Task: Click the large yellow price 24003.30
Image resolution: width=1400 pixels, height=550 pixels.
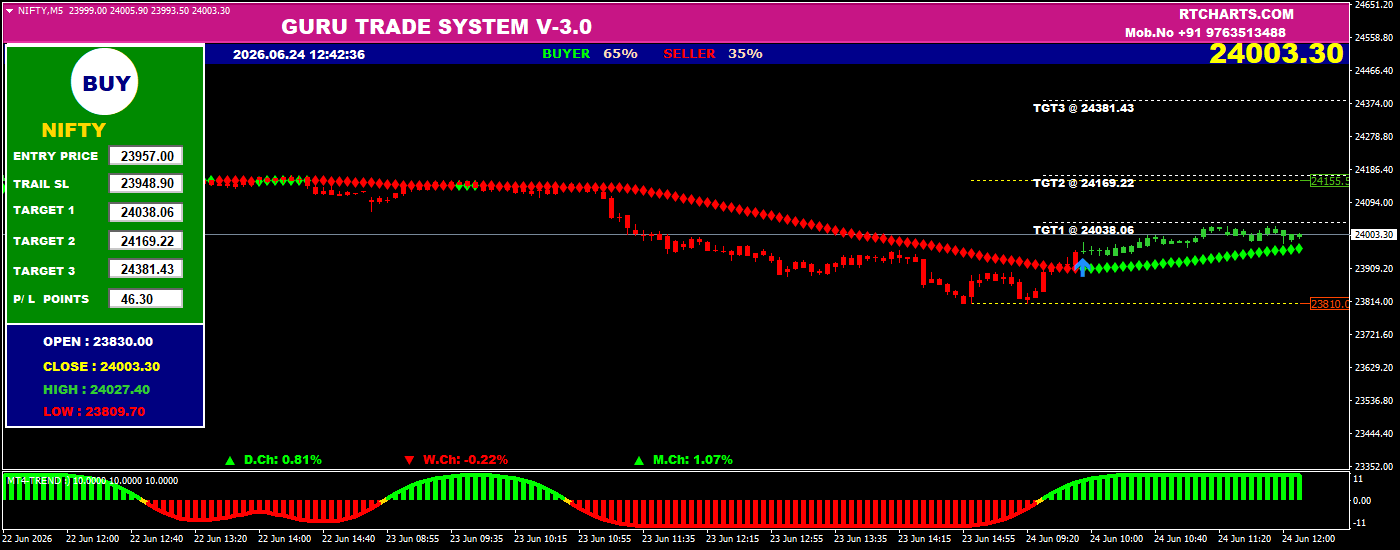Action: click(x=1276, y=54)
